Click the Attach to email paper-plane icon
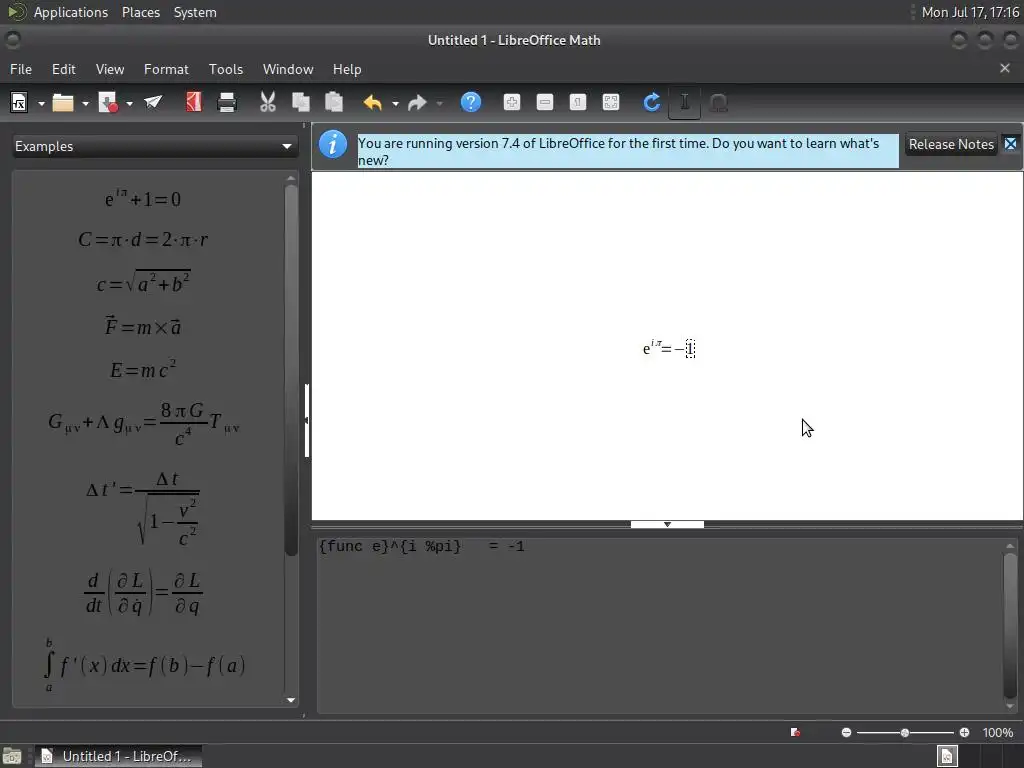Screen dimensions: 1024x768 (x=153, y=103)
